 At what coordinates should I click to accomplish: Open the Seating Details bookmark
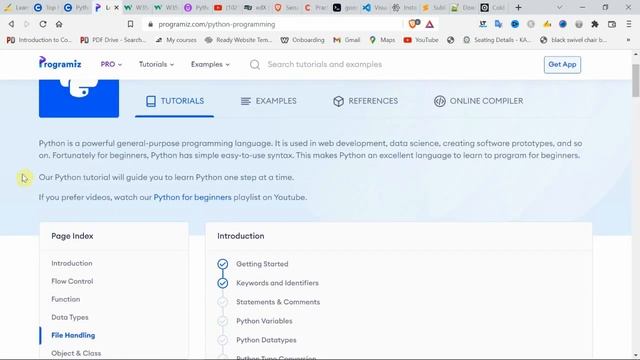497,40
